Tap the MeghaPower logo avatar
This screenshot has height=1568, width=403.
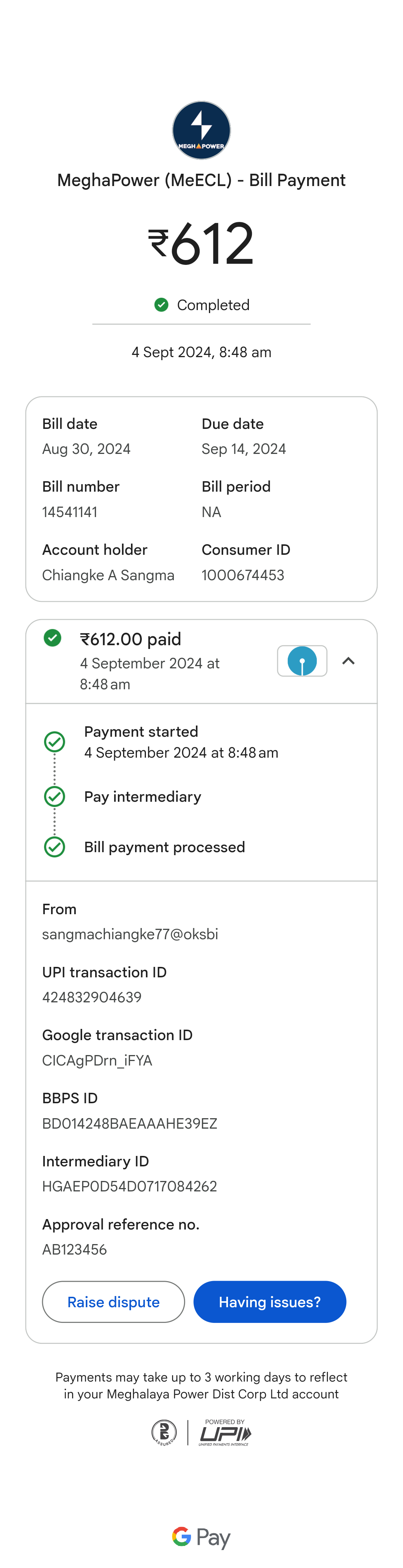point(201,130)
